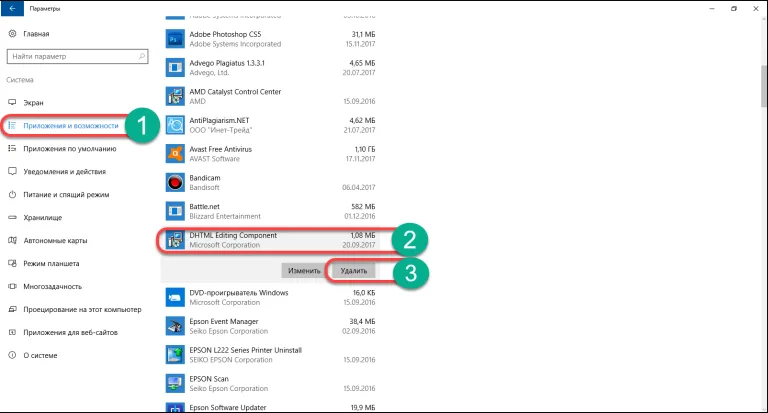Click the tablet icon beside Режим планшета
The width and height of the screenshot is (768, 413).
tap(12, 264)
